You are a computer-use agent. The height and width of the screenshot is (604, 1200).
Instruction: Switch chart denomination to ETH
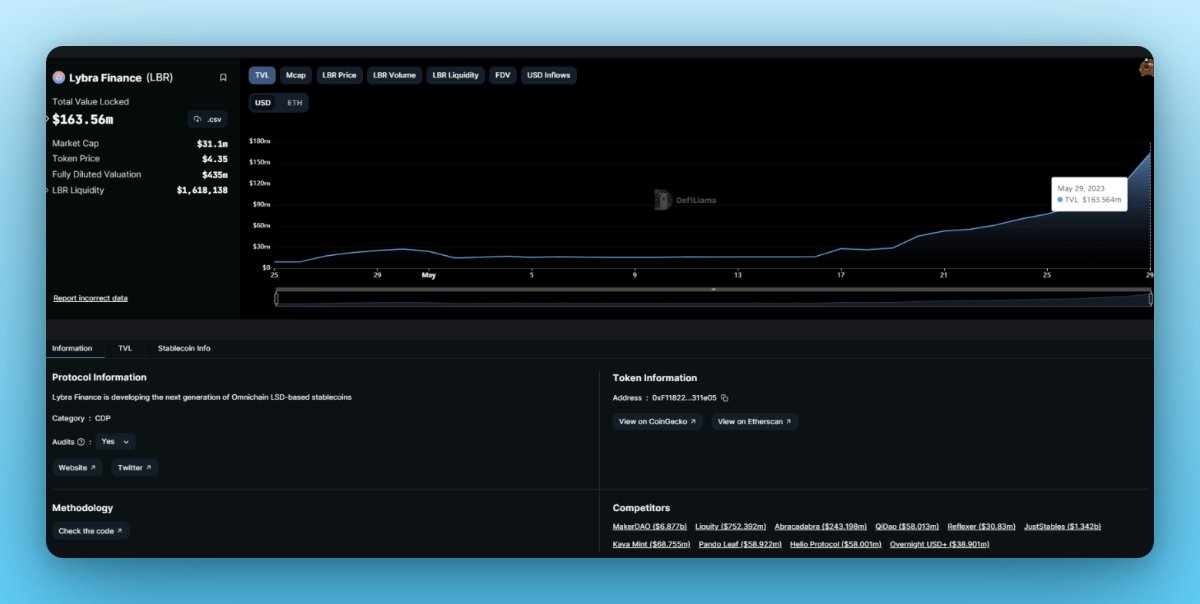[x=294, y=103]
